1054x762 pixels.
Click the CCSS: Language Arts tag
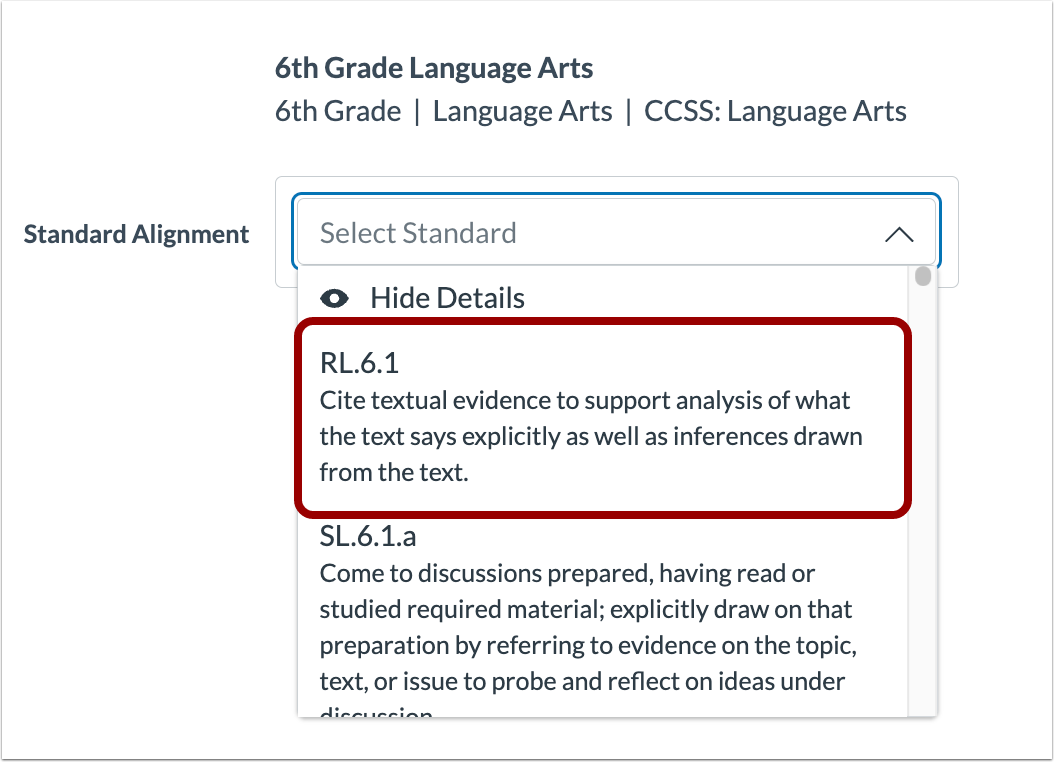(775, 111)
